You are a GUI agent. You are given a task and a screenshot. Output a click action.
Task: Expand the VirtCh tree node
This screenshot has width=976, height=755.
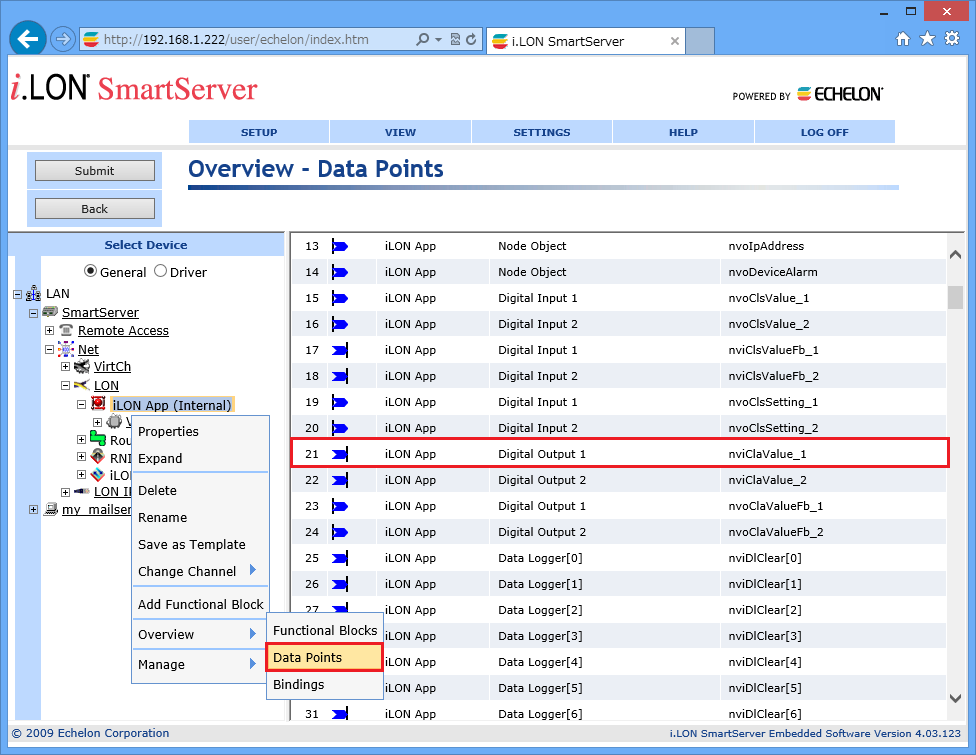tap(65, 367)
